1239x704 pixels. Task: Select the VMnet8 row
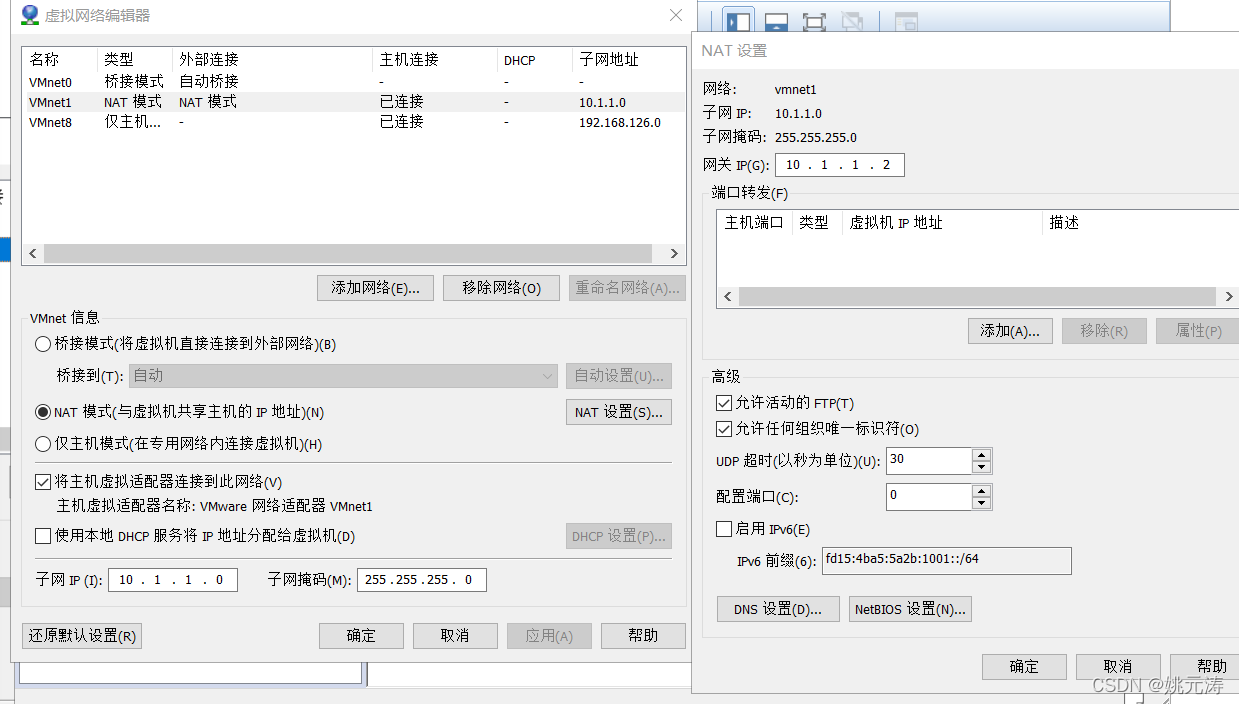pos(354,122)
